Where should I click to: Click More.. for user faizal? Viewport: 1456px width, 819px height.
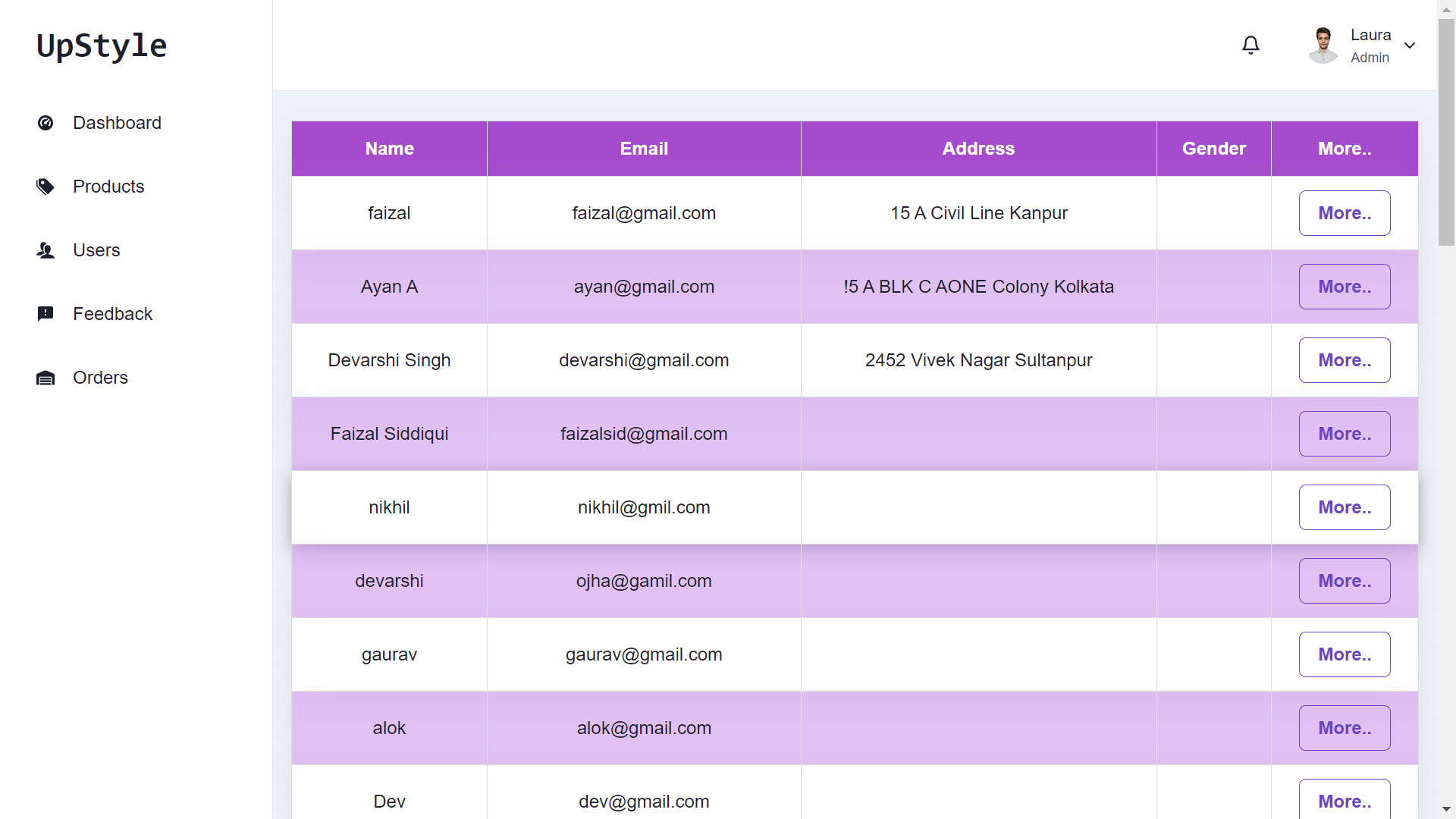(x=1344, y=213)
